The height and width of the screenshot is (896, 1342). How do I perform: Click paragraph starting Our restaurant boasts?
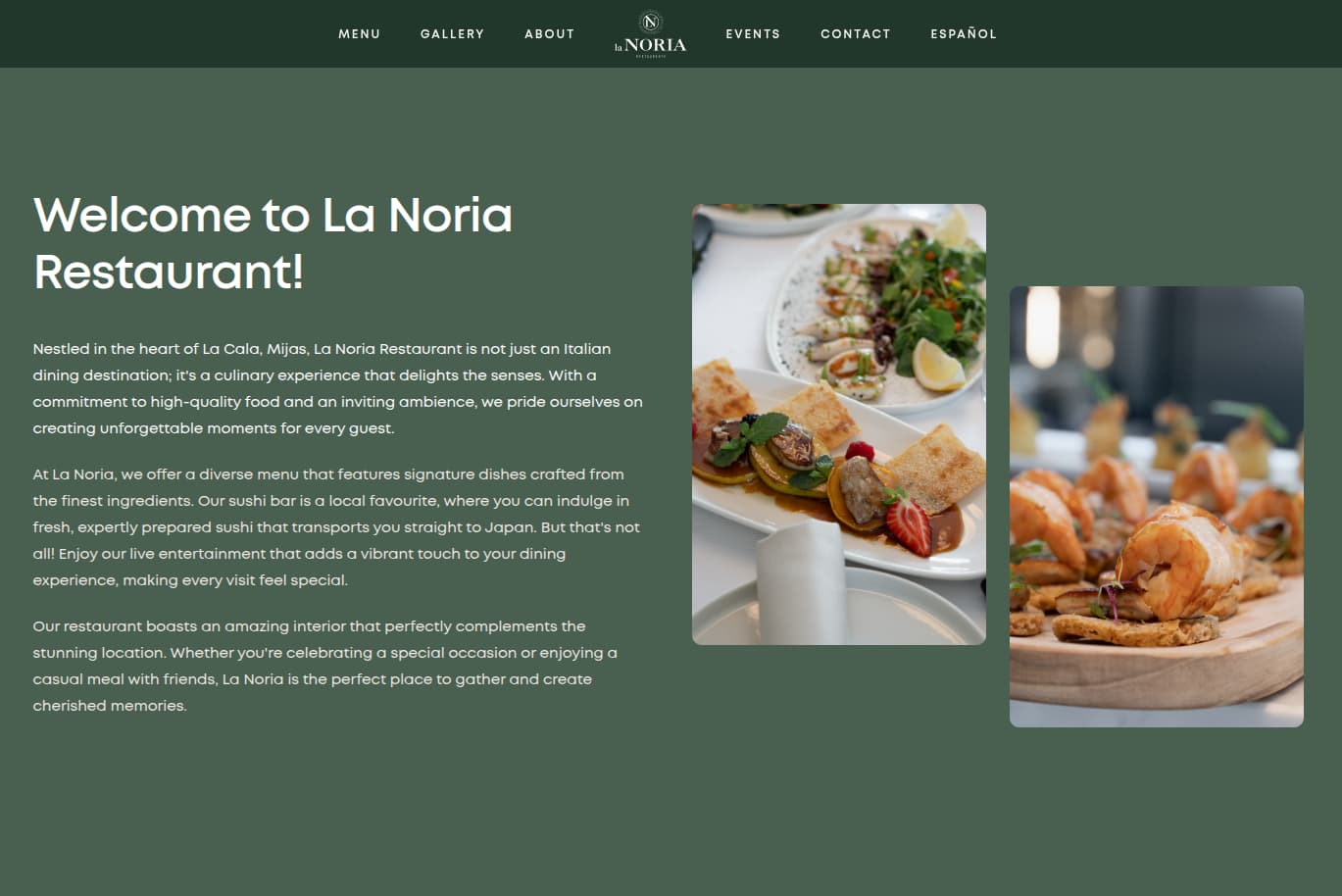tap(325, 666)
